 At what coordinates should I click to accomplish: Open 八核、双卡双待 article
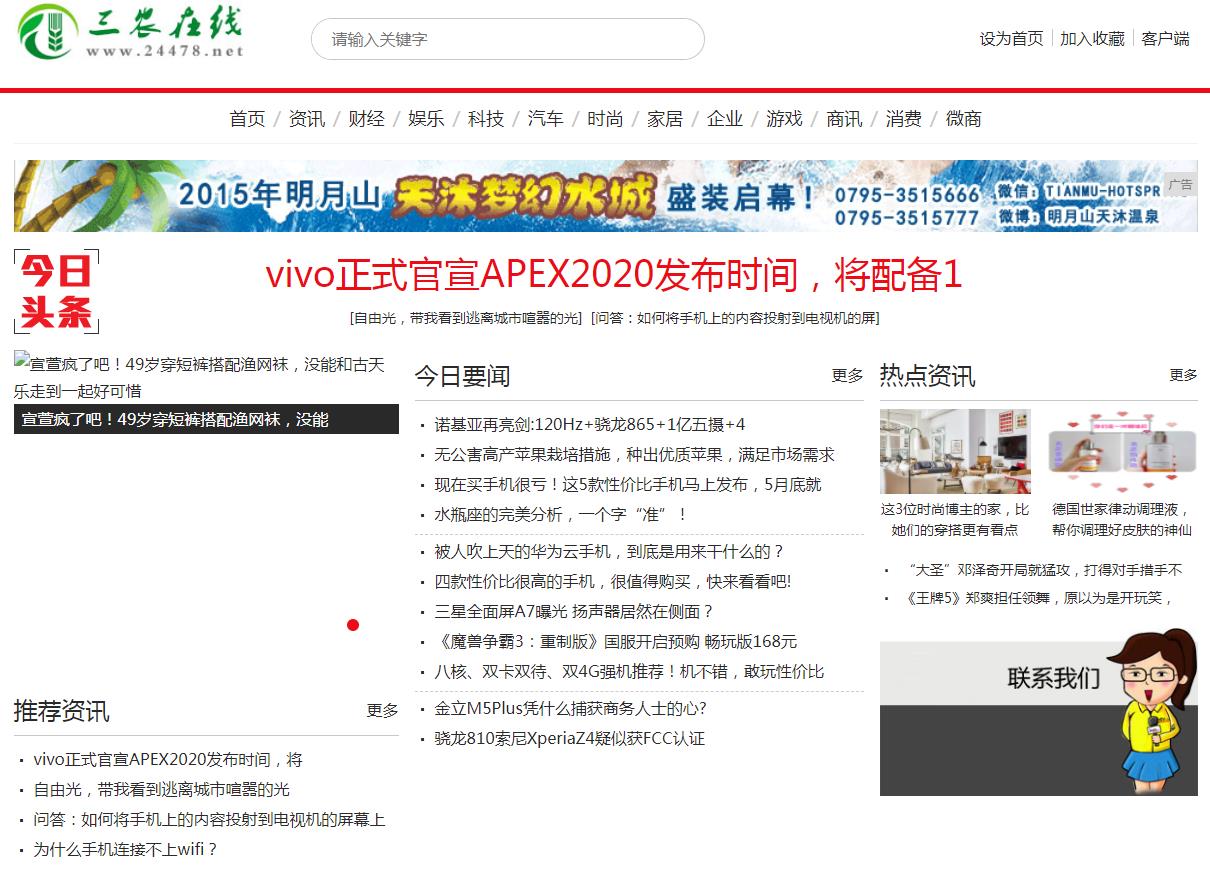(629, 671)
